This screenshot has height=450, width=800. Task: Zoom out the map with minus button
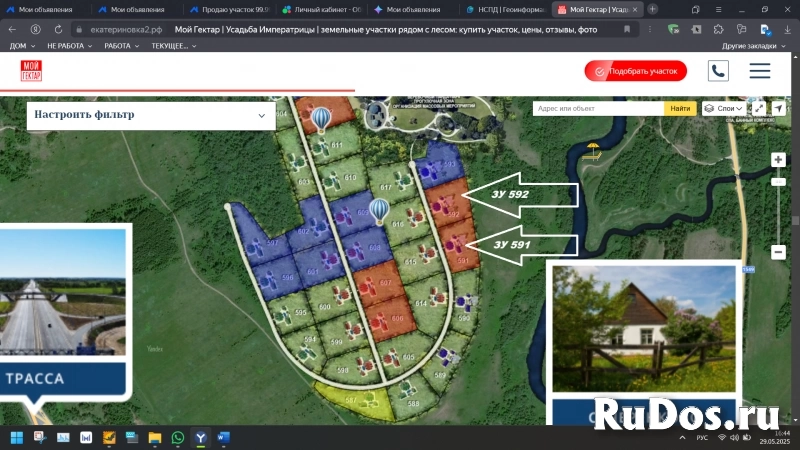pos(778,251)
